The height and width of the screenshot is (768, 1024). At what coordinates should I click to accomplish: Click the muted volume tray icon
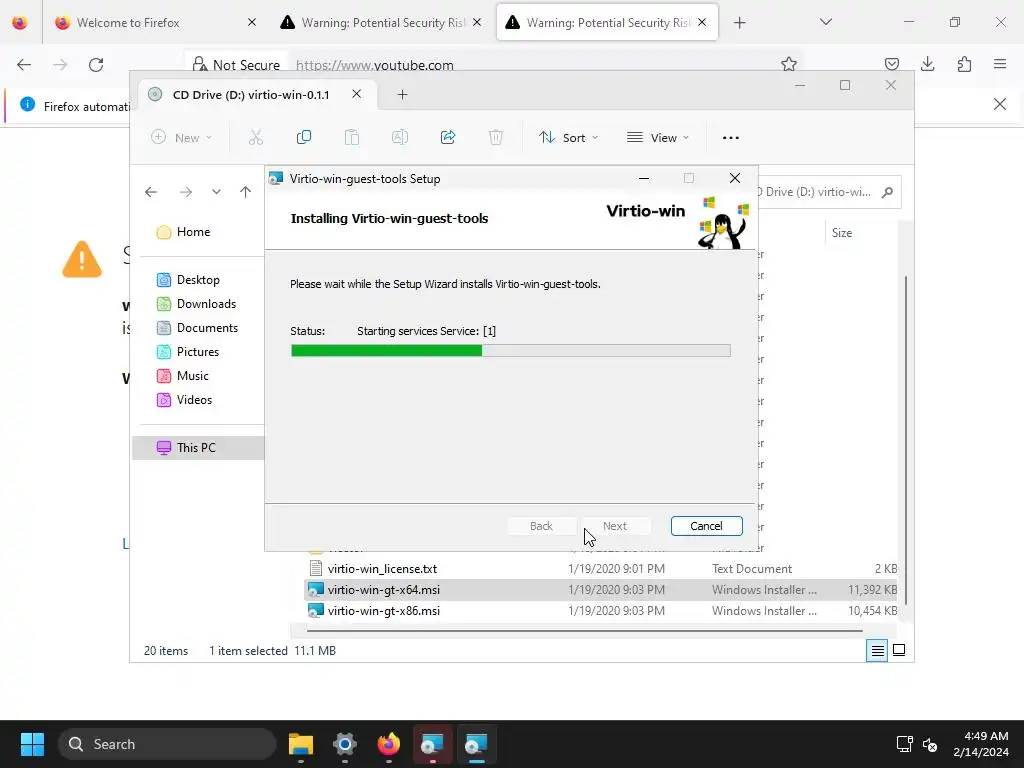930,744
